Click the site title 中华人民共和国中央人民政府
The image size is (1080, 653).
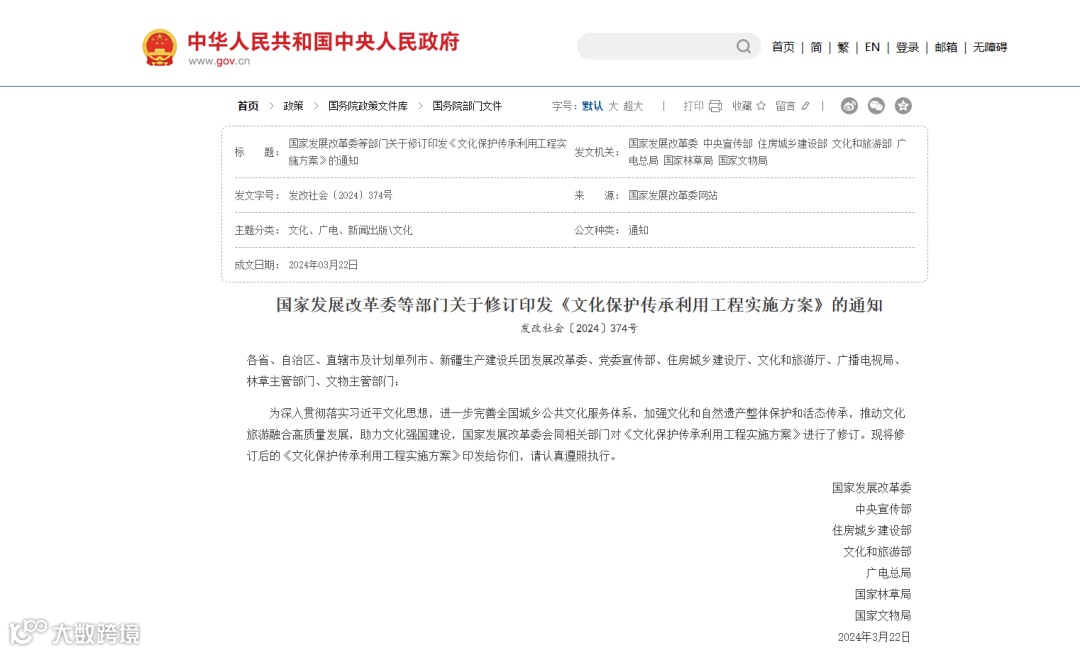click(x=323, y=41)
